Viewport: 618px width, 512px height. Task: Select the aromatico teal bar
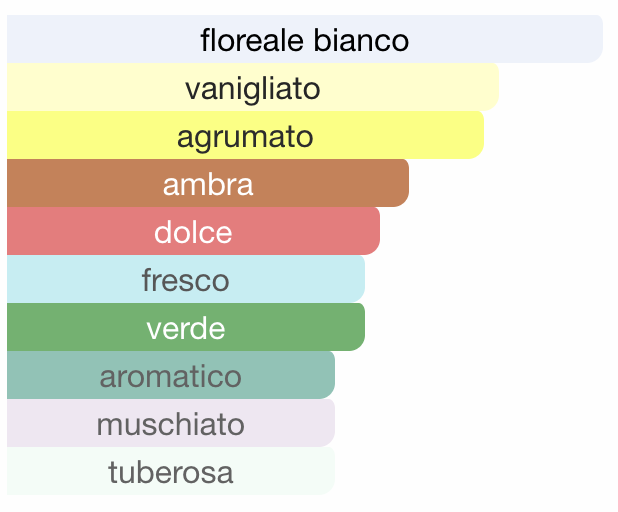click(171, 375)
